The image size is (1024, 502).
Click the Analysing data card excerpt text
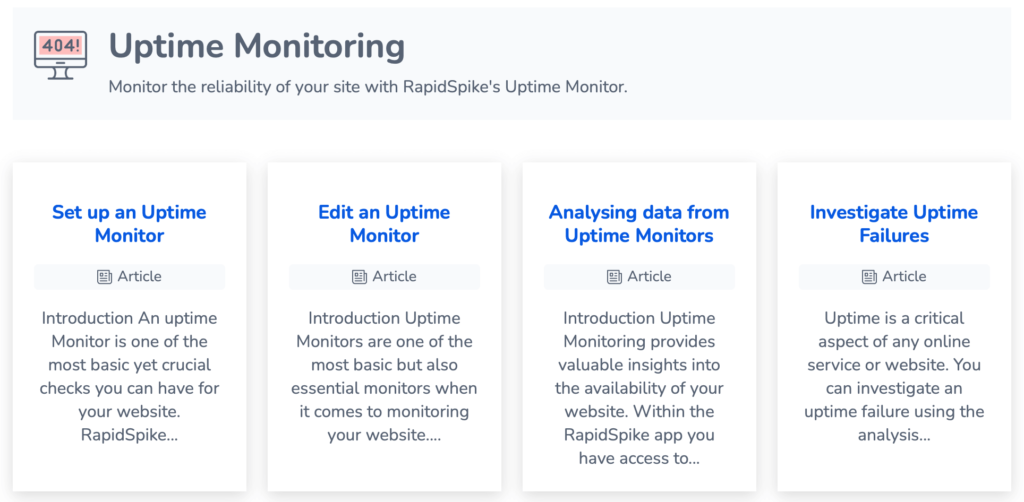pos(639,388)
